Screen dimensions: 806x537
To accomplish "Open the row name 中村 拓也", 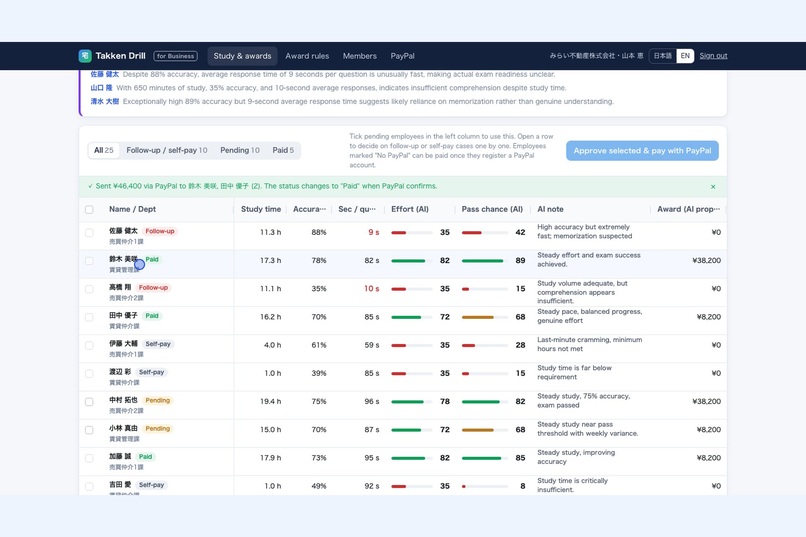I will (123, 400).
